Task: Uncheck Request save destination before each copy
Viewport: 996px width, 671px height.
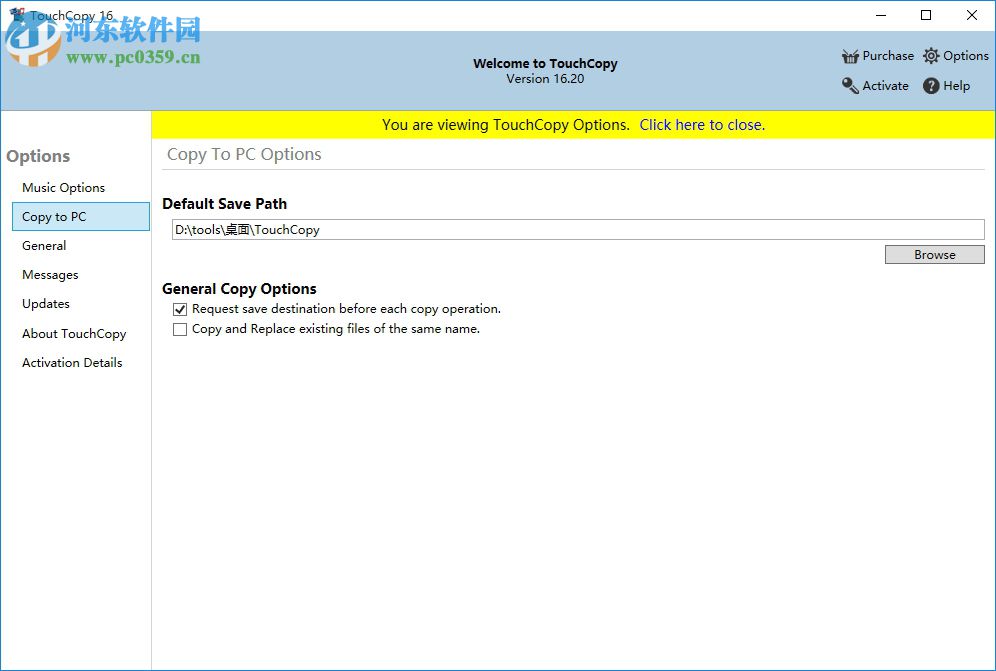Action: click(x=180, y=309)
